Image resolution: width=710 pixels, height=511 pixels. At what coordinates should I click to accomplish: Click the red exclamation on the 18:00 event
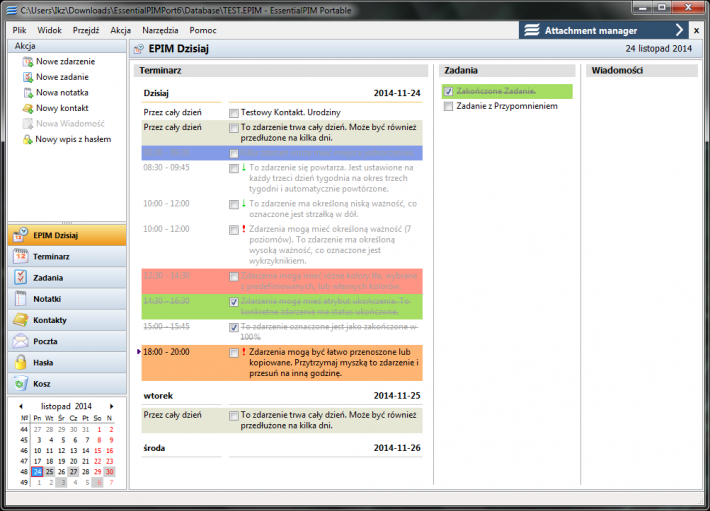244,352
